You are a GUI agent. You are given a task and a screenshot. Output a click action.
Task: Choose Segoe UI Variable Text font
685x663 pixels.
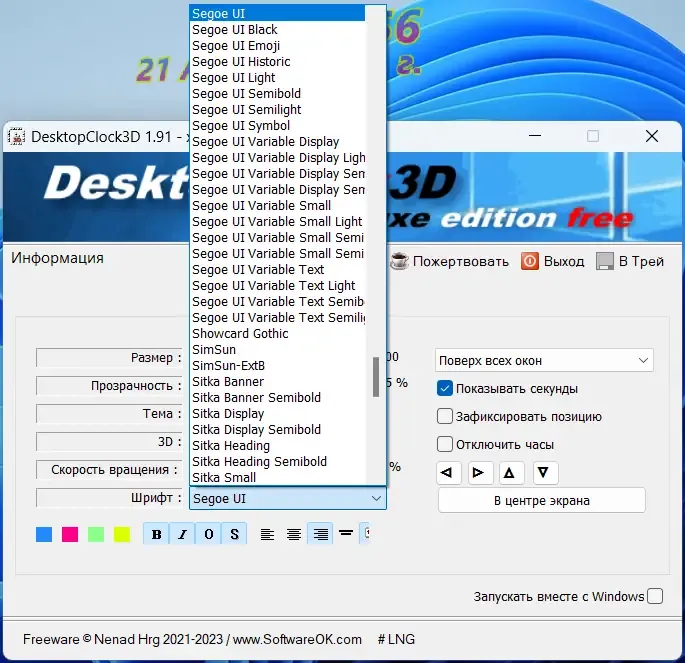(x=277, y=269)
